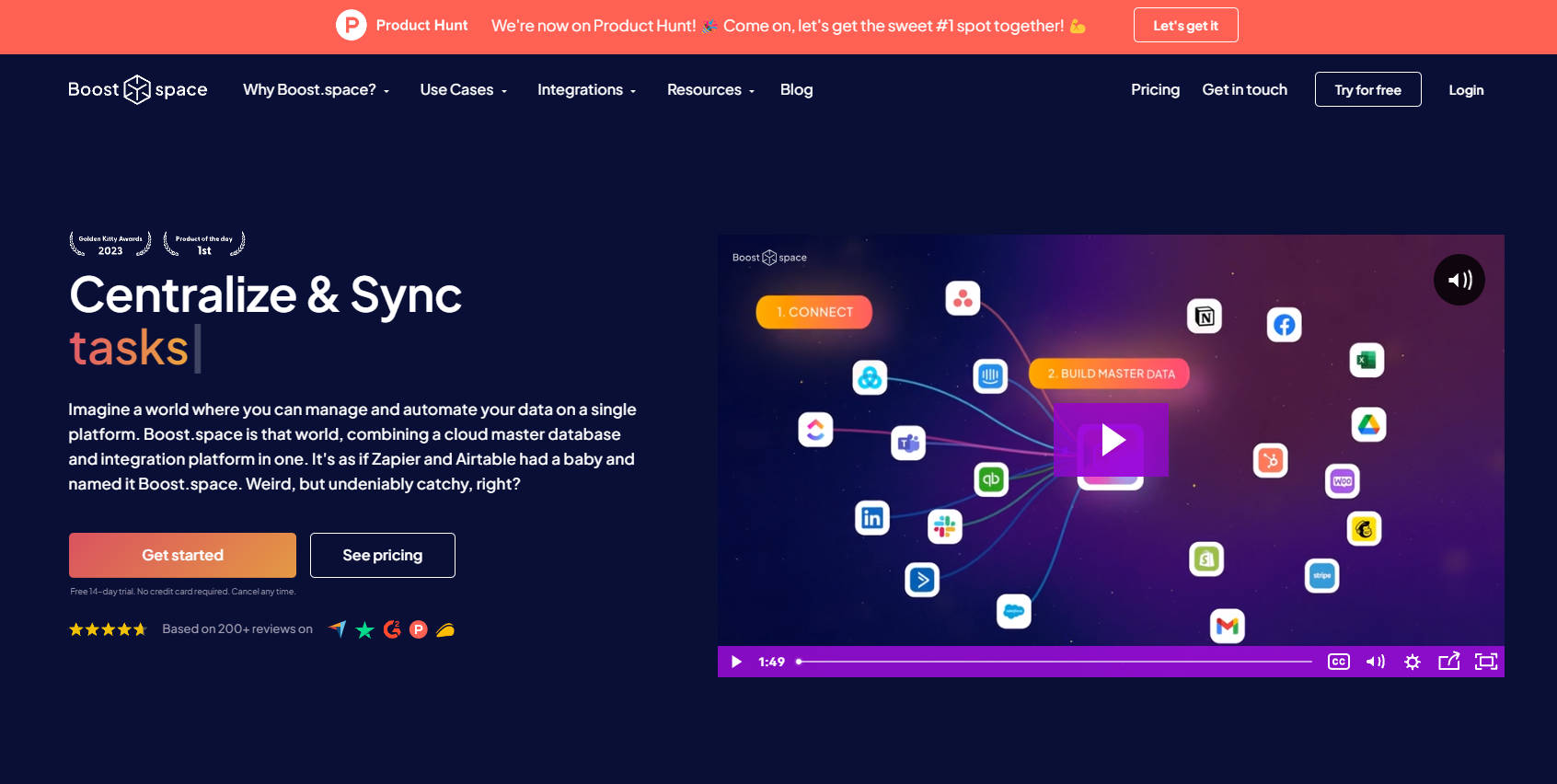Open the Integrations dropdown
Image resolution: width=1557 pixels, height=784 pixels.
click(586, 90)
